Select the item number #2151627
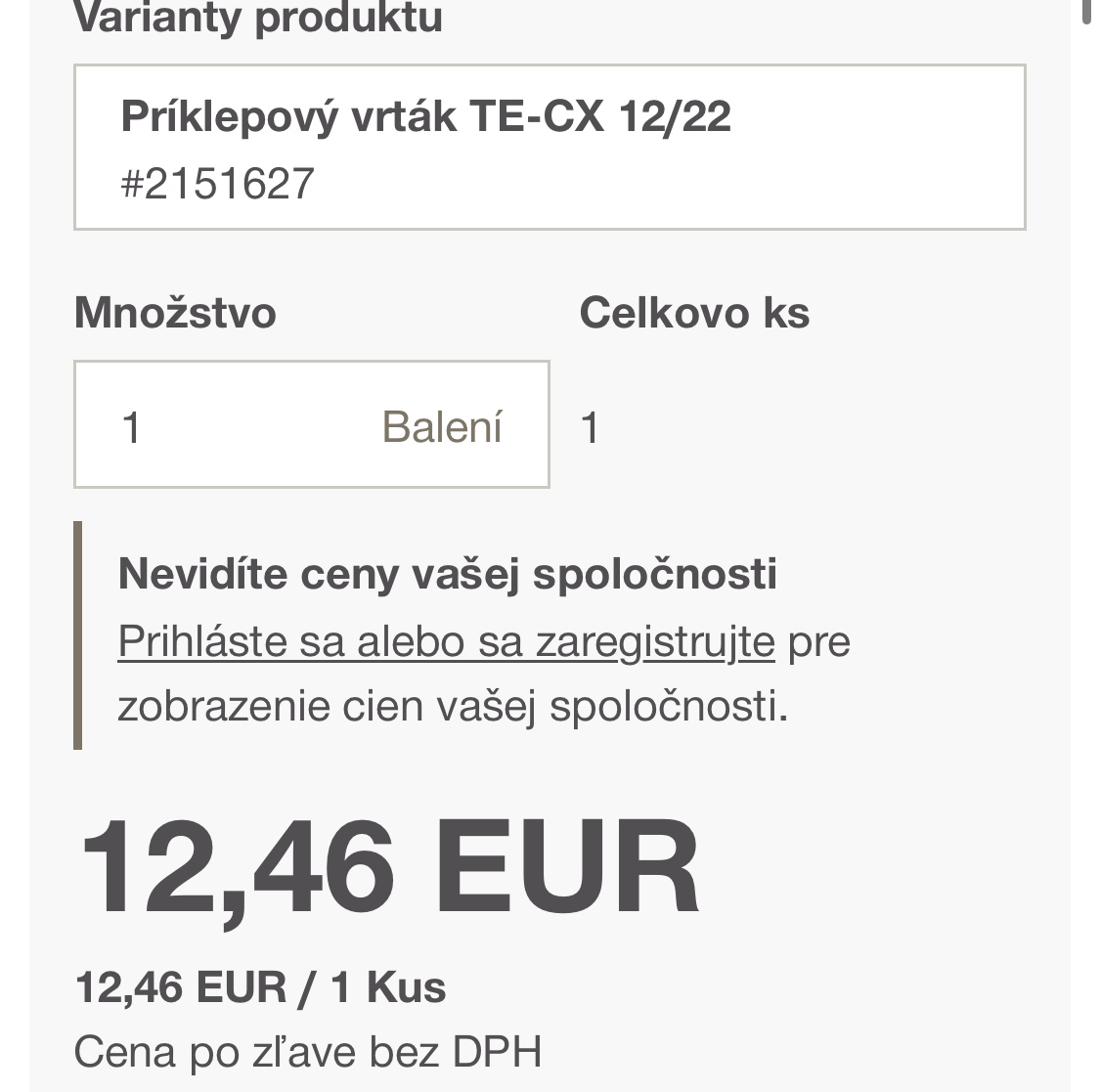 (x=217, y=184)
